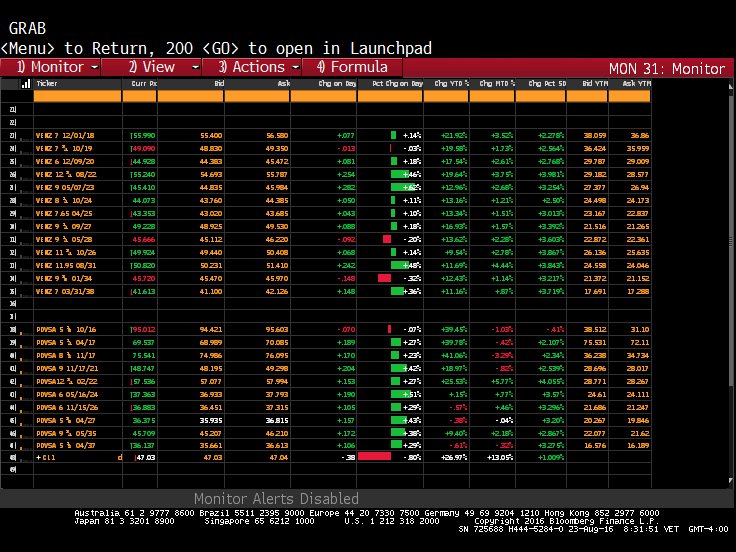This screenshot has width=736, height=552.
Task: Click the MON 31: Monitor title label
Action: pos(667,69)
